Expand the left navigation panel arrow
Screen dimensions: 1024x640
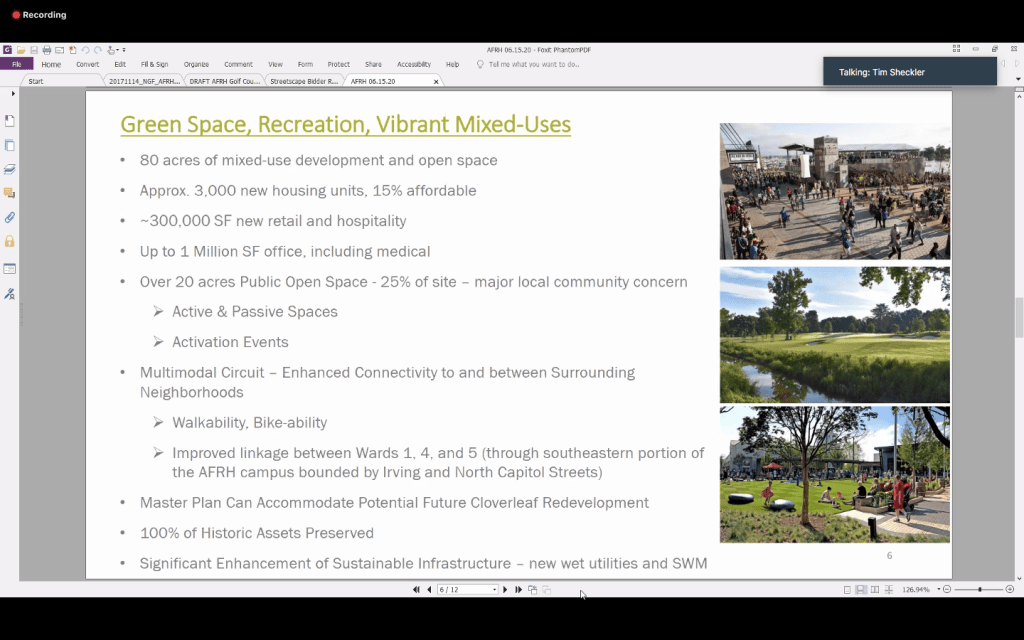pos(13,93)
